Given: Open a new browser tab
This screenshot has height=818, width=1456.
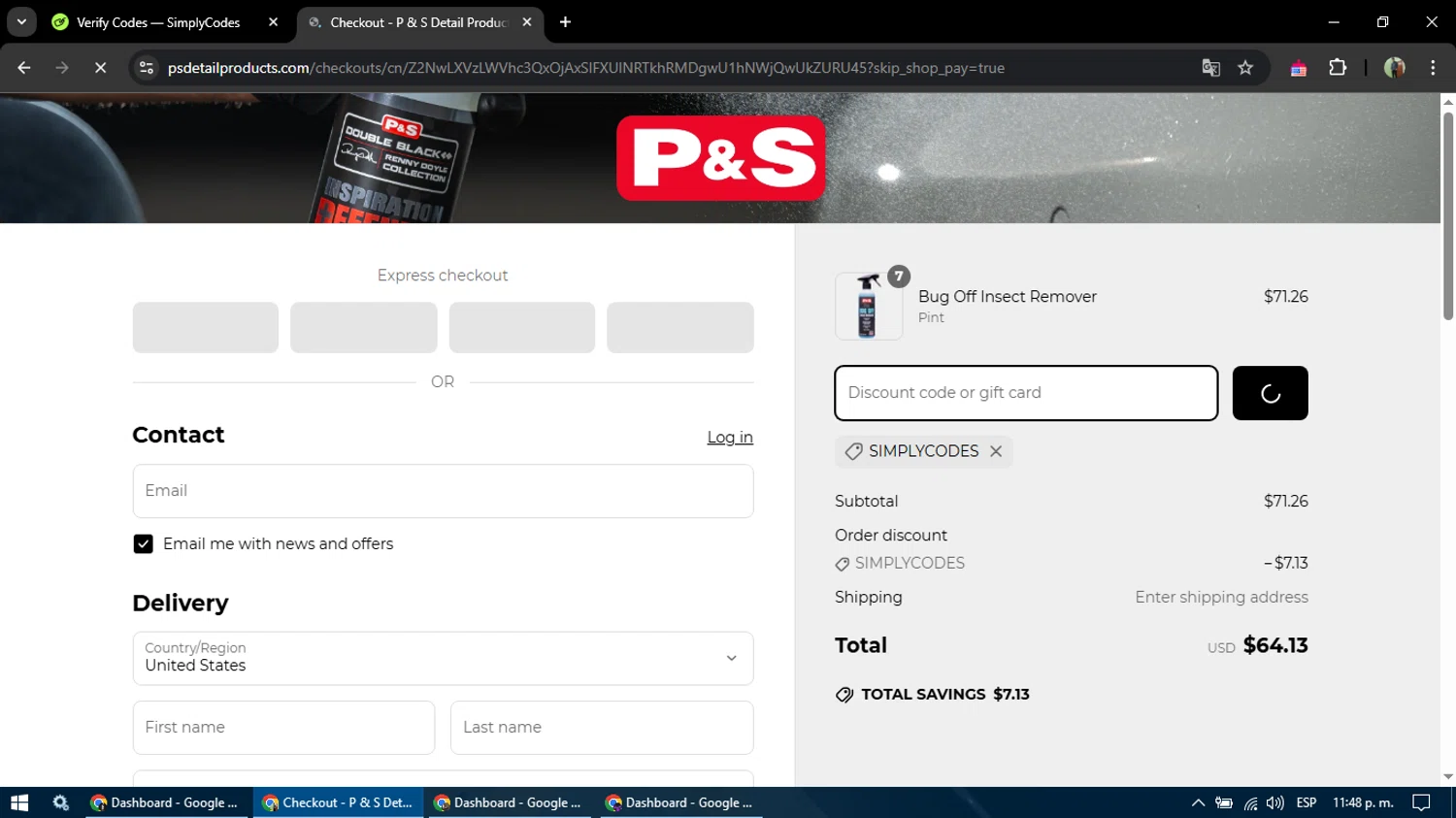Looking at the screenshot, I should point(566,21).
